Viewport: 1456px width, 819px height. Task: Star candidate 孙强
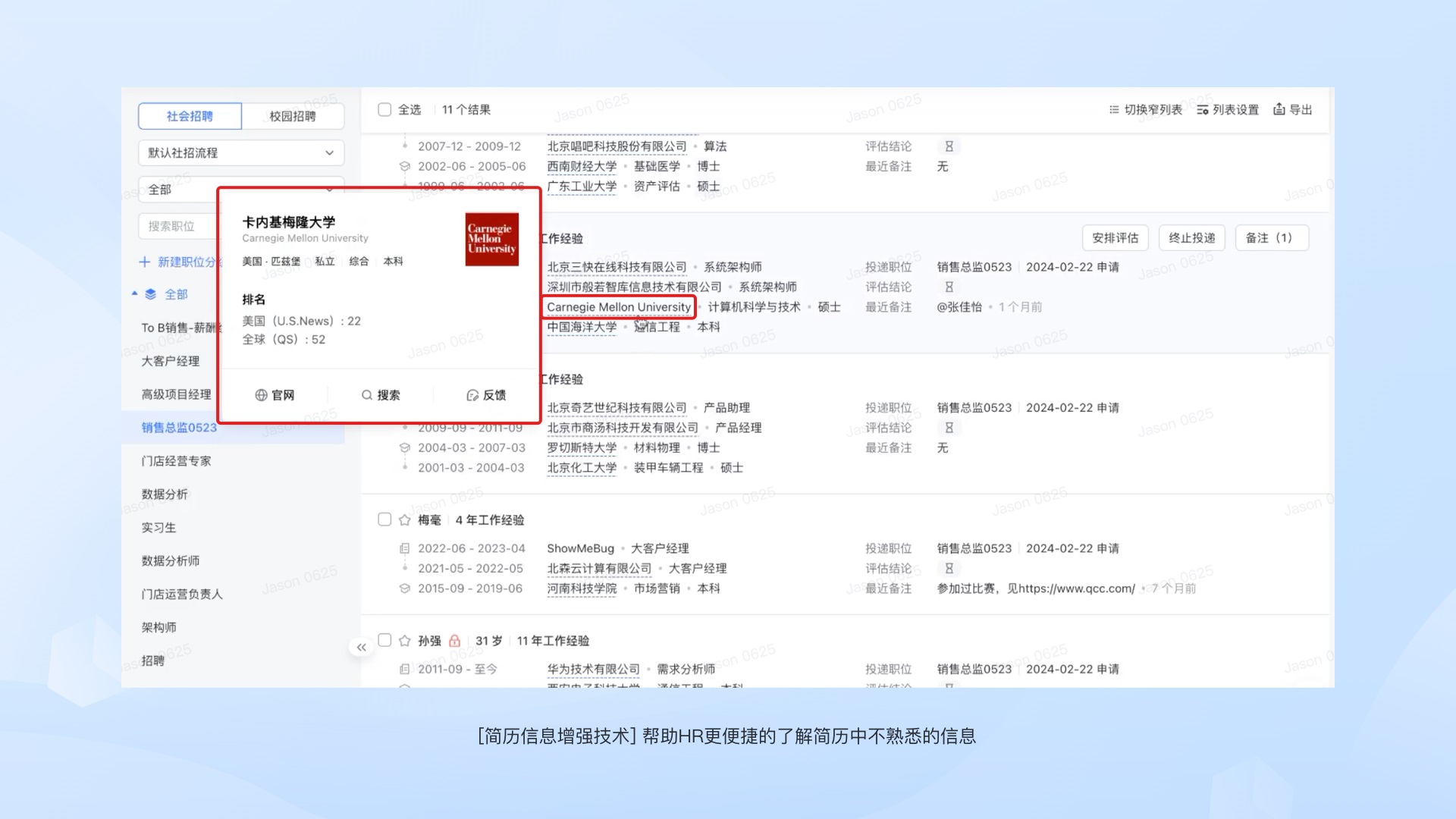click(405, 641)
